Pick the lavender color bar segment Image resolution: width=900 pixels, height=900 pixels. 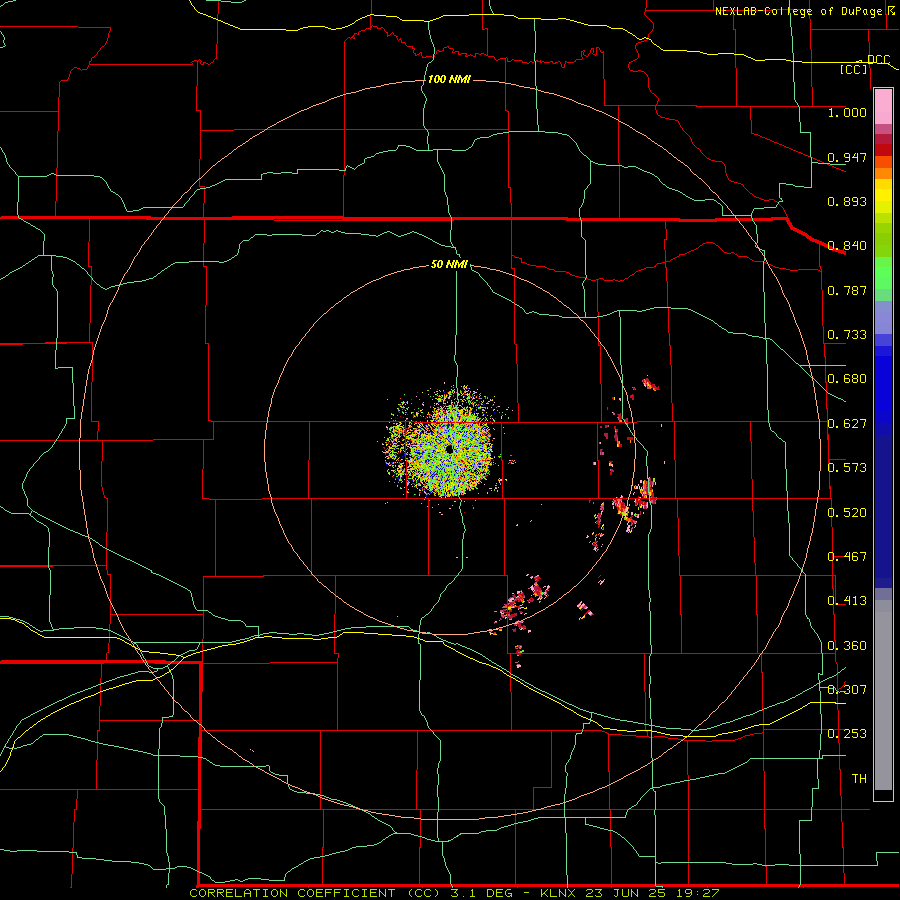click(883, 317)
